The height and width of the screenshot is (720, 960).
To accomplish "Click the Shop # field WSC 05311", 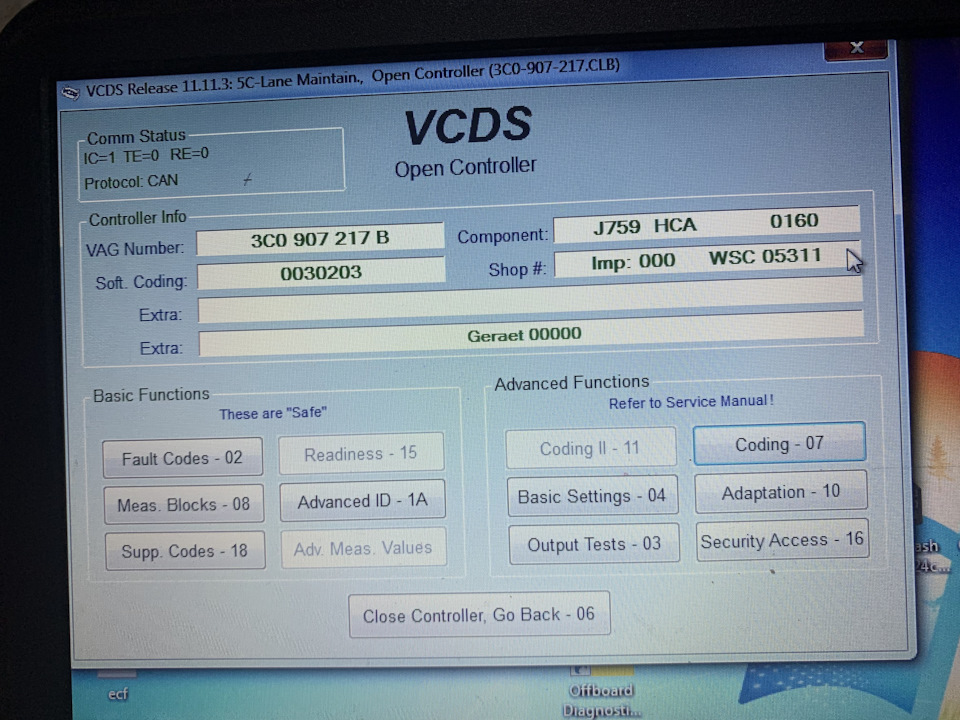I will pyautogui.click(x=707, y=259).
